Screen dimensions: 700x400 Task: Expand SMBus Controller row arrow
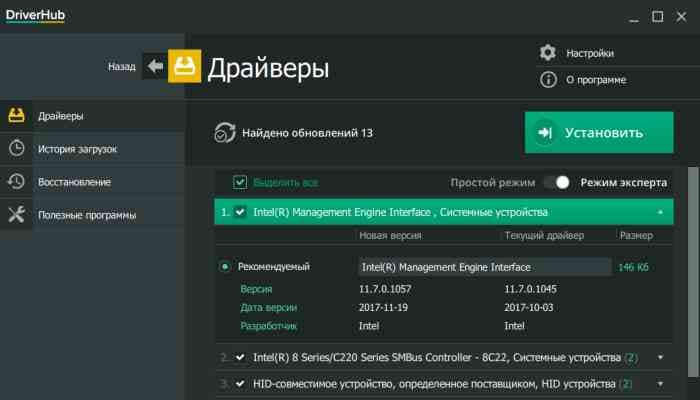point(660,358)
